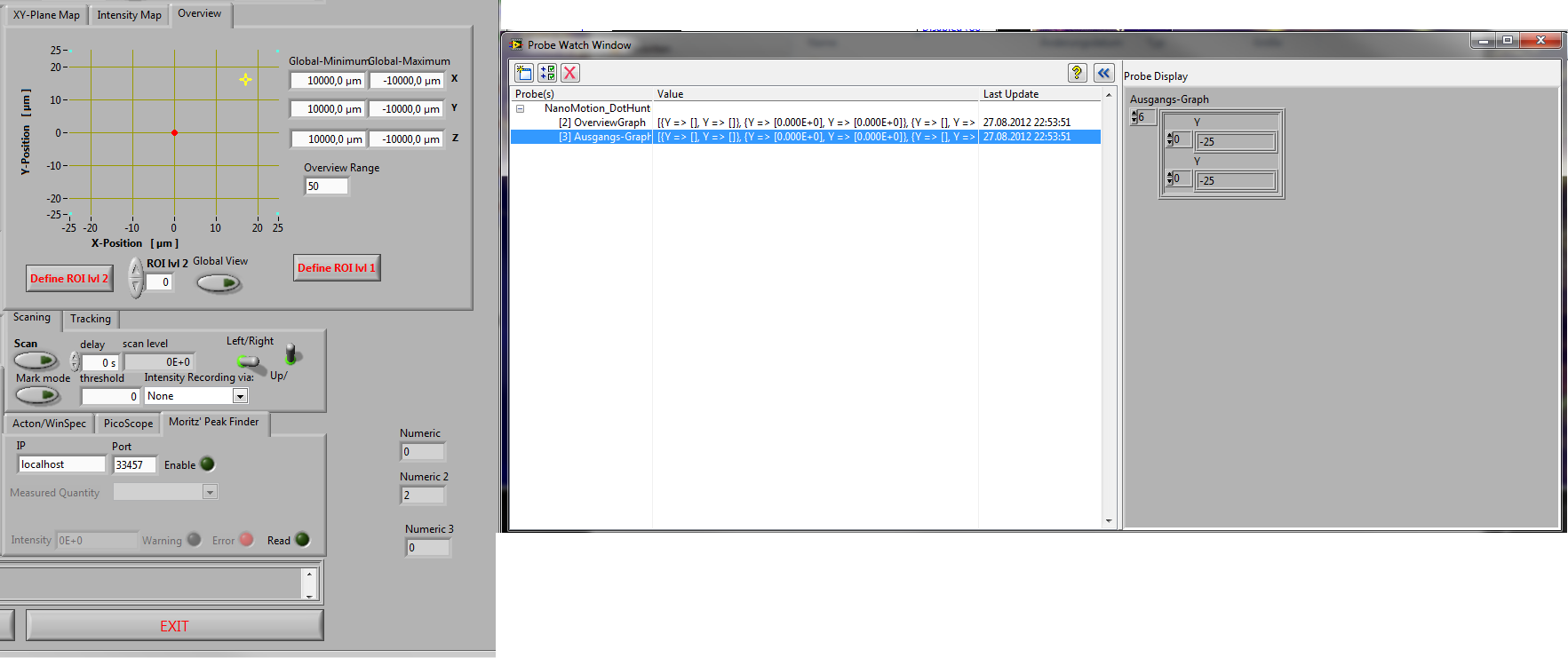Screen dimensions: 1568x658
Task: Flip the Up/ vertical toggle switch
Action: tap(291, 354)
